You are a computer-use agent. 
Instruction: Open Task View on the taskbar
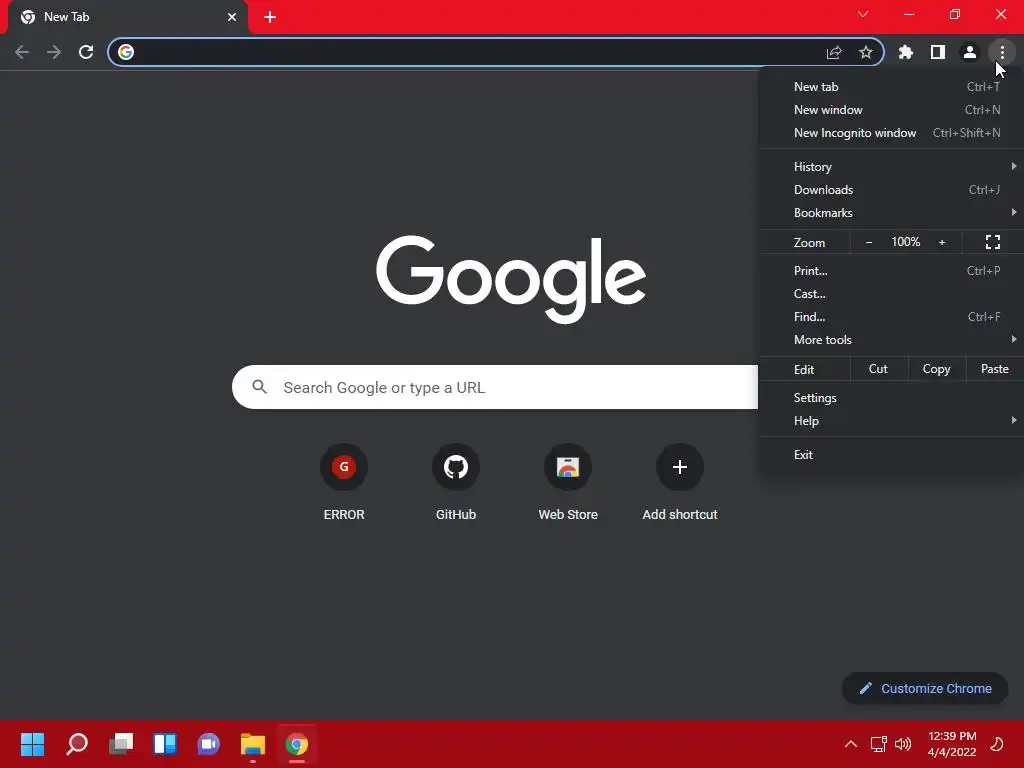tap(121, 744)
